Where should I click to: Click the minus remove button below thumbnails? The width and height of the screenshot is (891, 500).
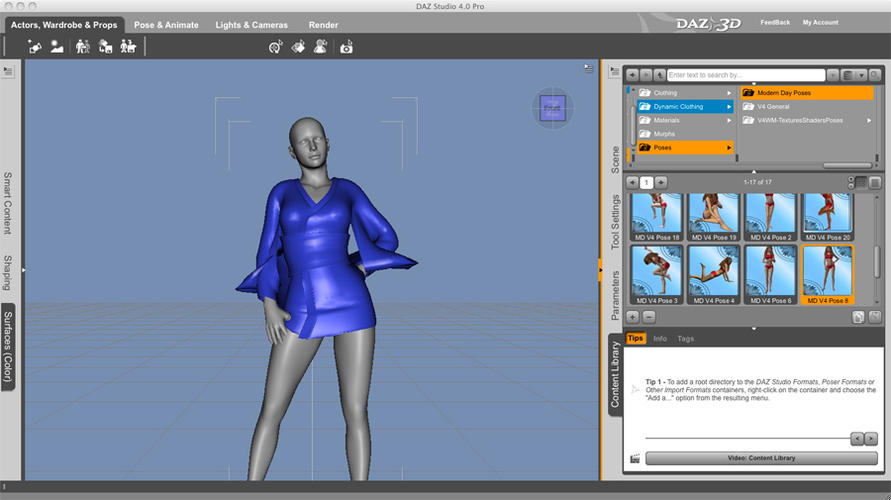[x=649, y=317]
